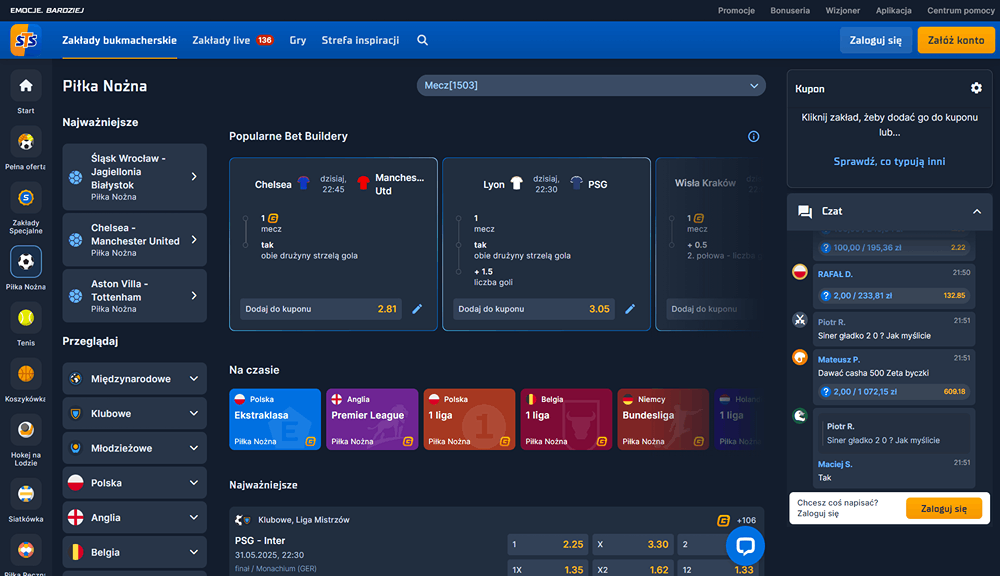
Task: Go to Start home icon in sidebar
Action: coord(26,86)
